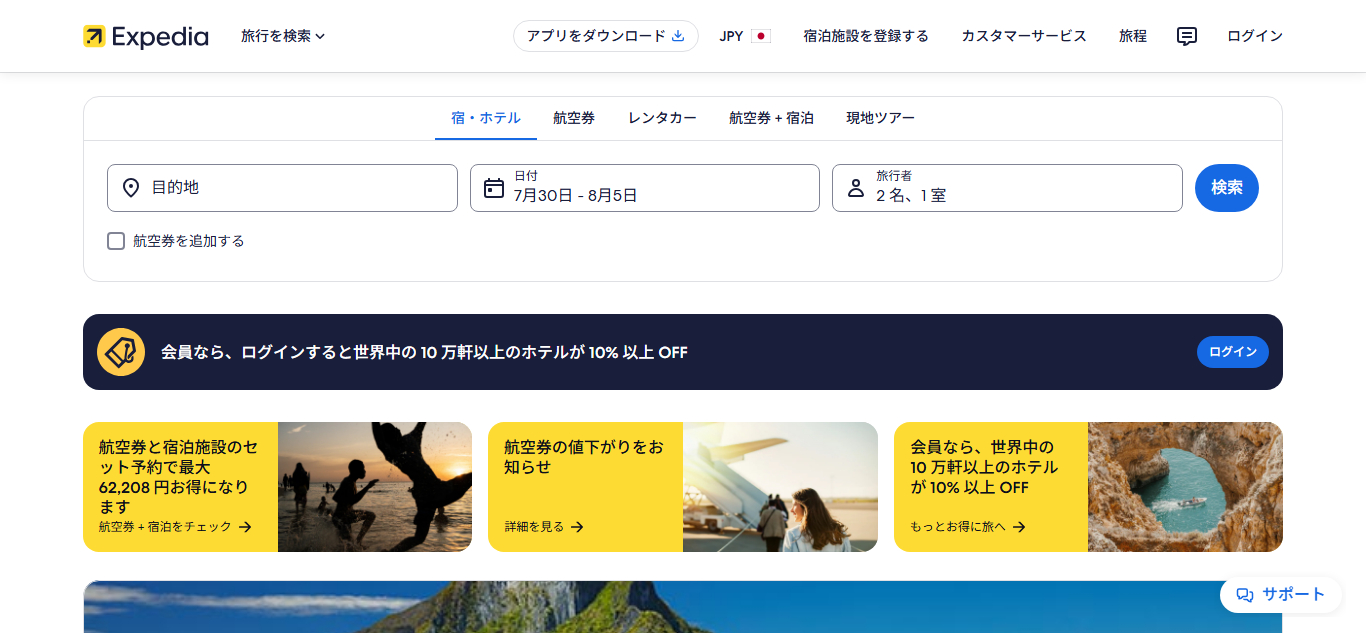Screen dimensions: 1366x633
Task: Click the beach sunset thumbnail
Action: pyautogui.click(x=375, y=487)
